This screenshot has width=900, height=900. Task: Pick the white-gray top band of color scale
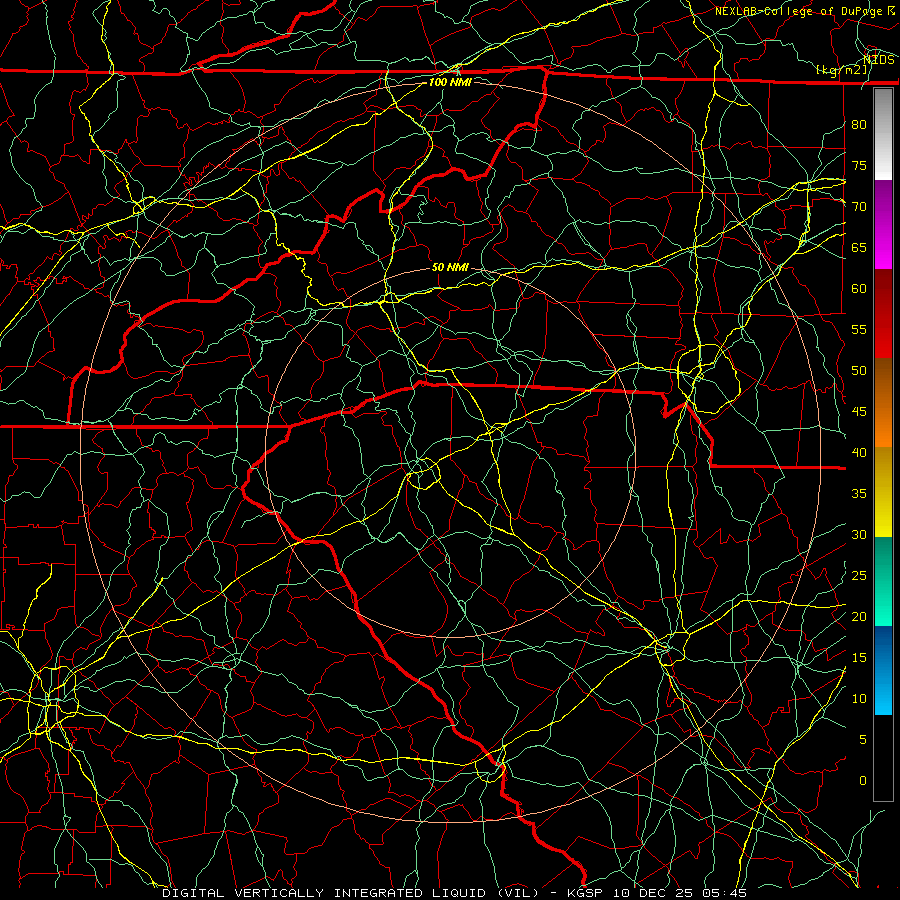tap(883, 135)
